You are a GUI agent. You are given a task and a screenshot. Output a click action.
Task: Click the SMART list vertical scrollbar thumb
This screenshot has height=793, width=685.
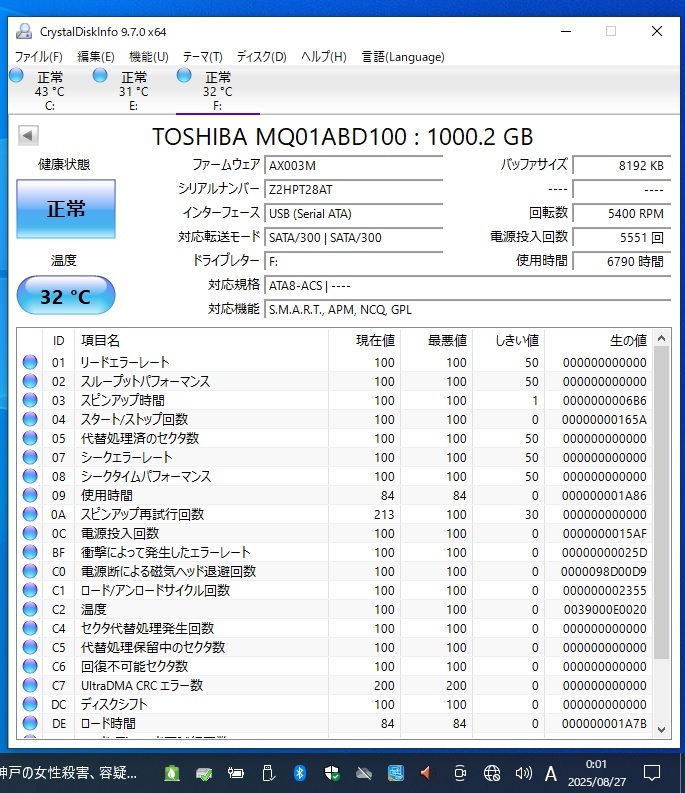pyautogui.click(x=661, y=503)
